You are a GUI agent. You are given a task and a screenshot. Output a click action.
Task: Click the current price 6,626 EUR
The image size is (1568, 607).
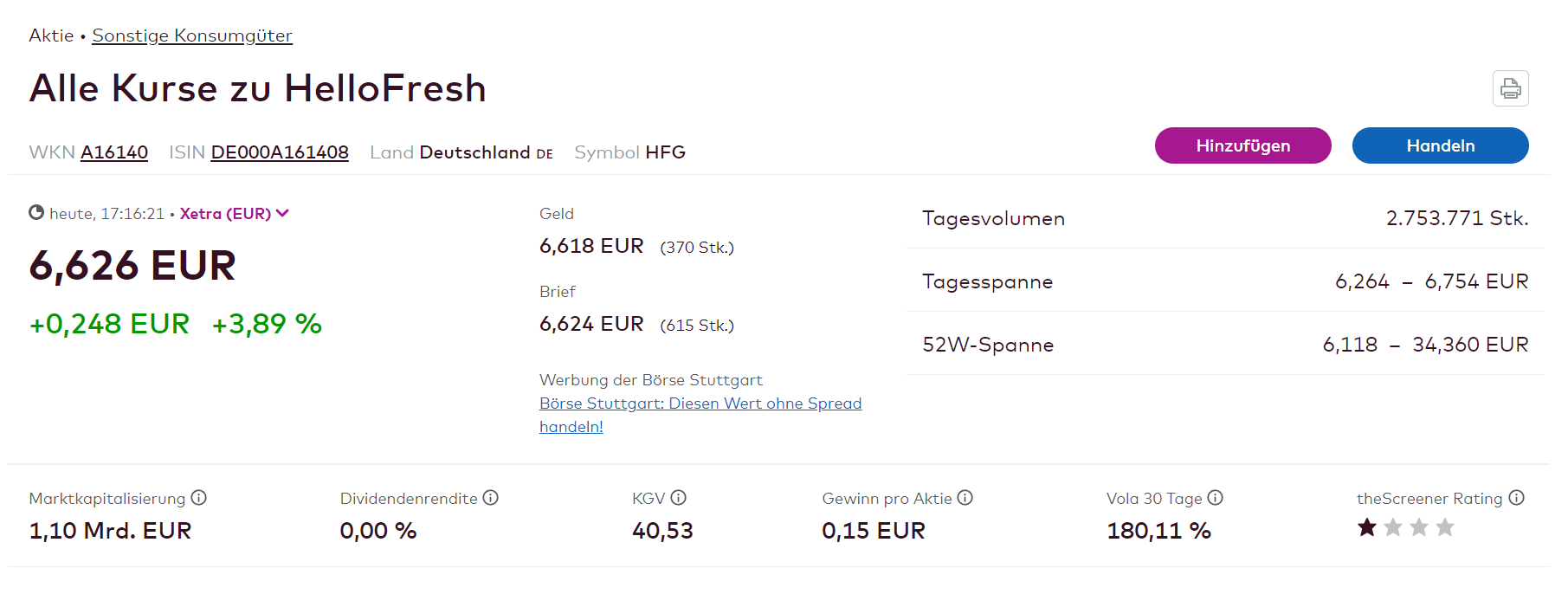[x=132, y=266]
